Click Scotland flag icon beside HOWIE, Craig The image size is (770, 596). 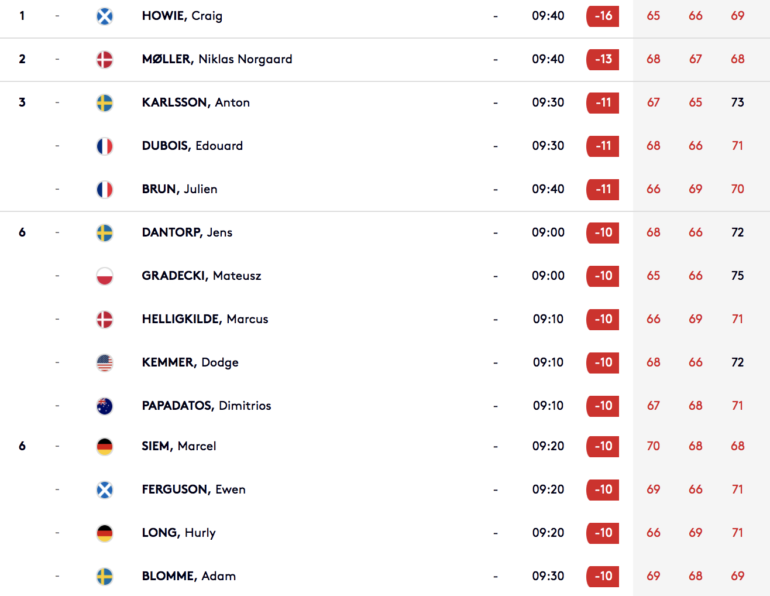[105, 16]
